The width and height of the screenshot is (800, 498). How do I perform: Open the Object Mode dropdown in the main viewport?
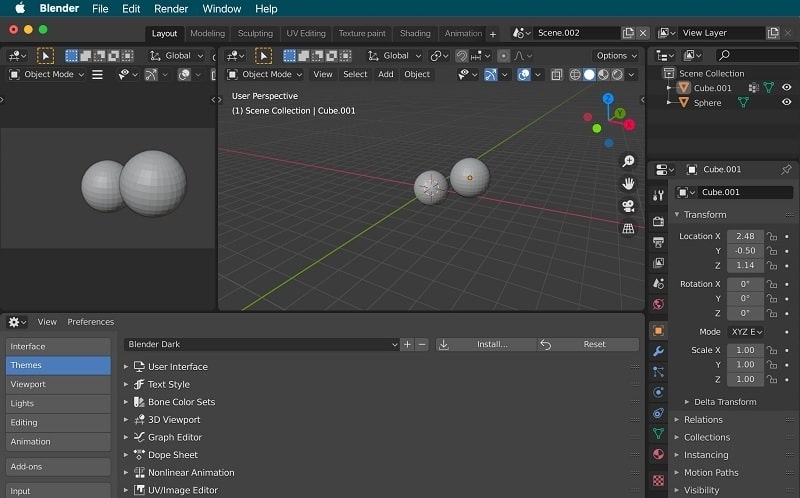pyautogui.click(x=265, y=74)
